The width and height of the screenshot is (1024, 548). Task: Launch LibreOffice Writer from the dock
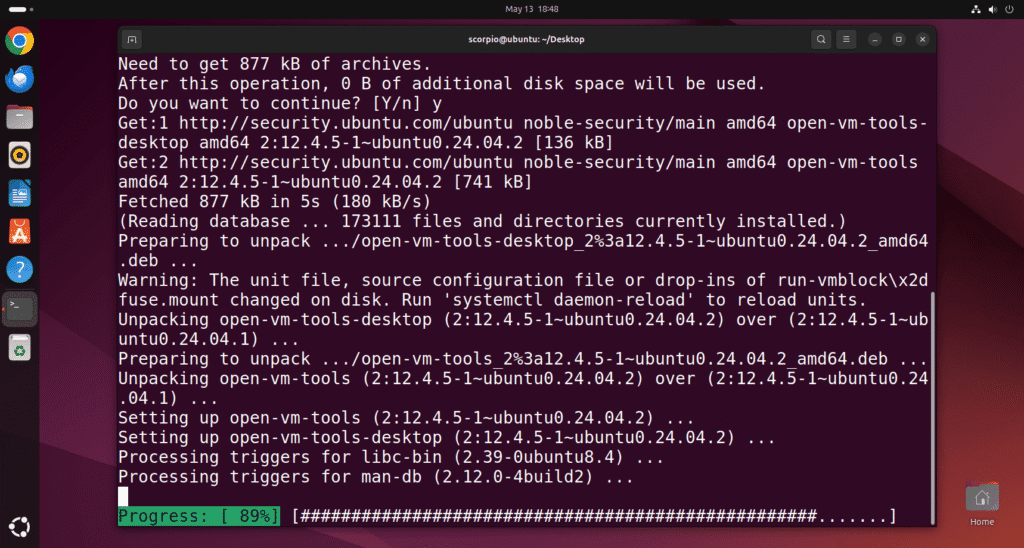[x=20, y=193]
